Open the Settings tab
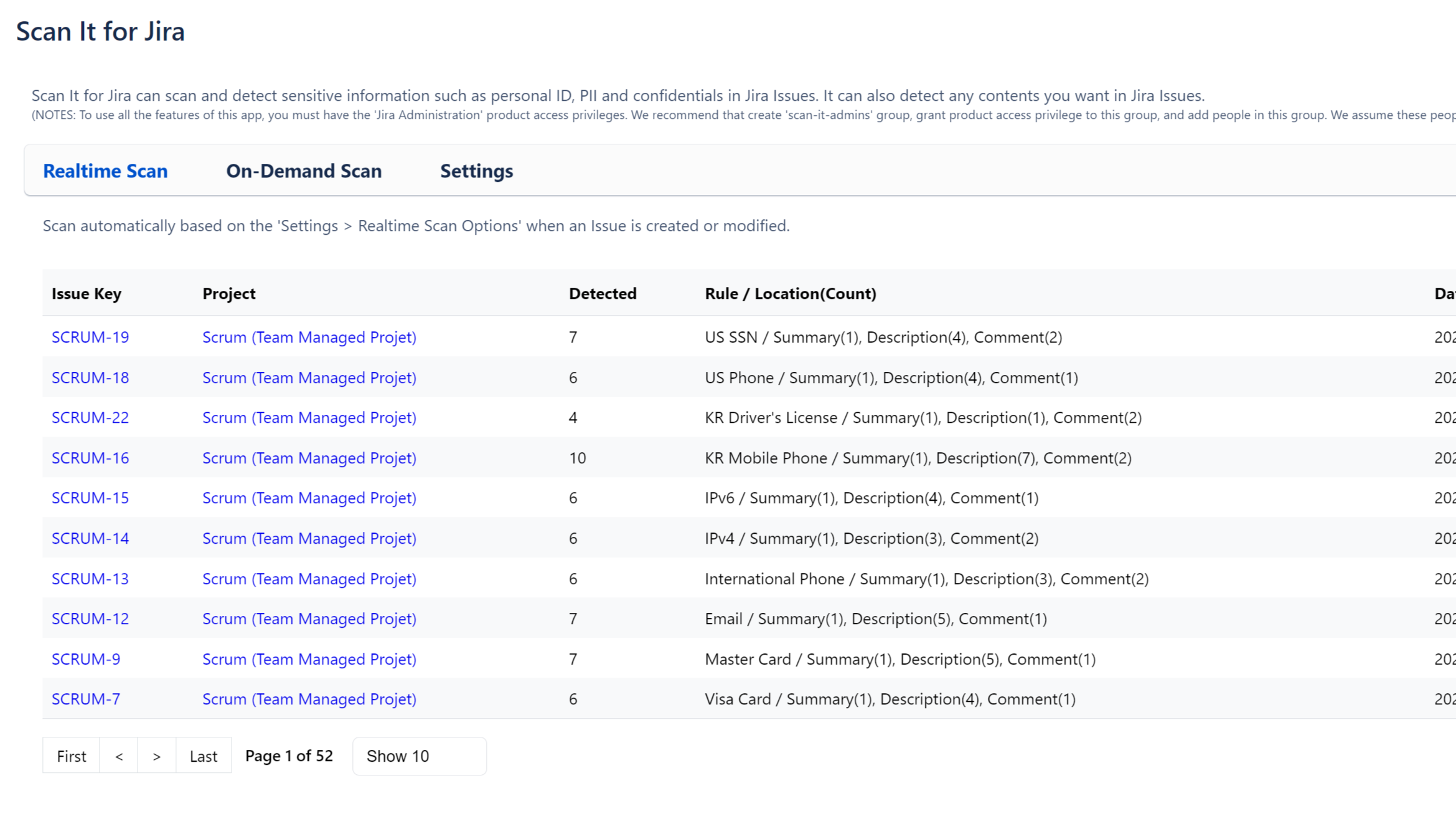1456x829 pixels. click(476, 171)
